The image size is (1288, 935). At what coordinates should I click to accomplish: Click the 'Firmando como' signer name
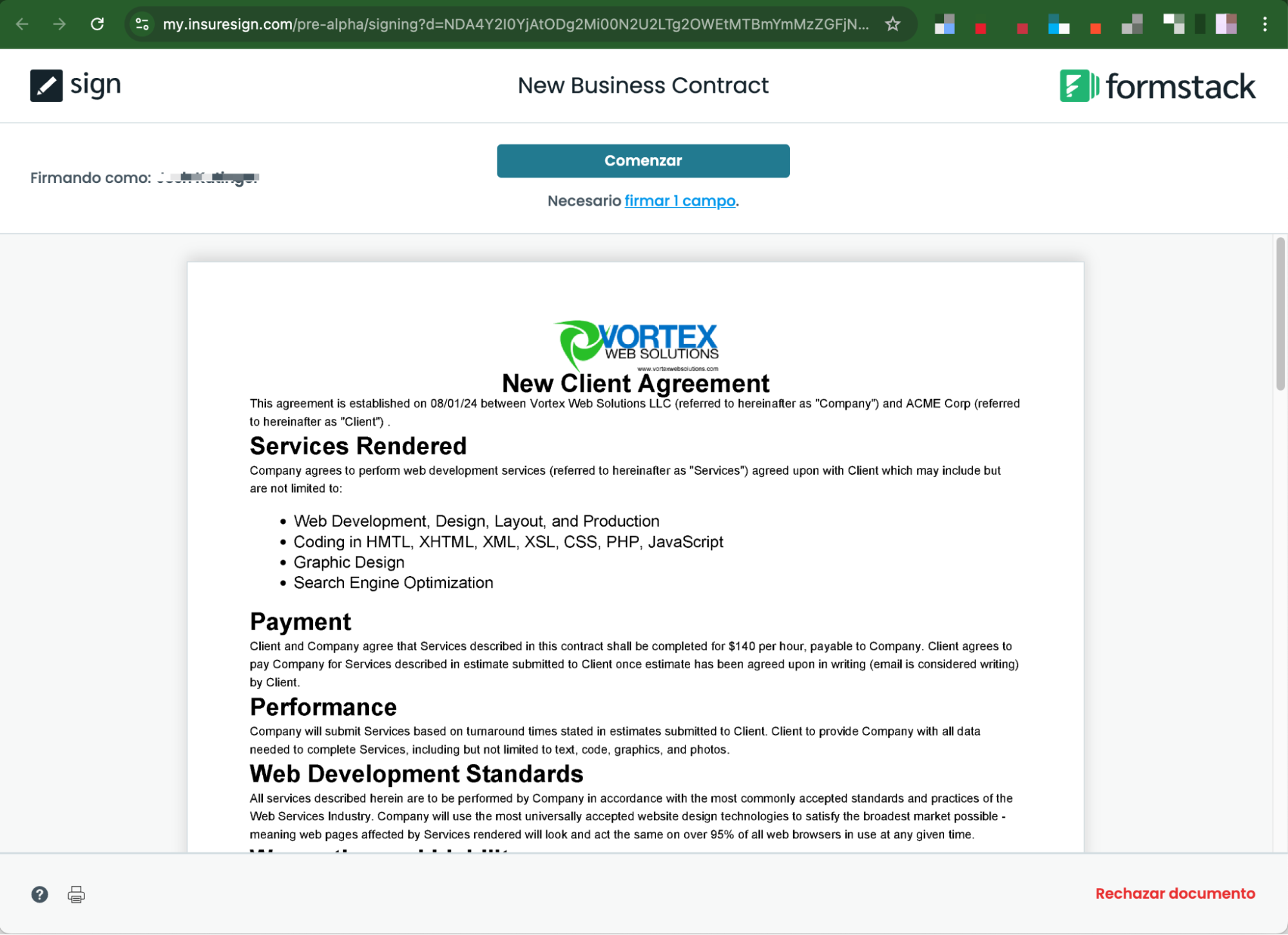(207, 177)
